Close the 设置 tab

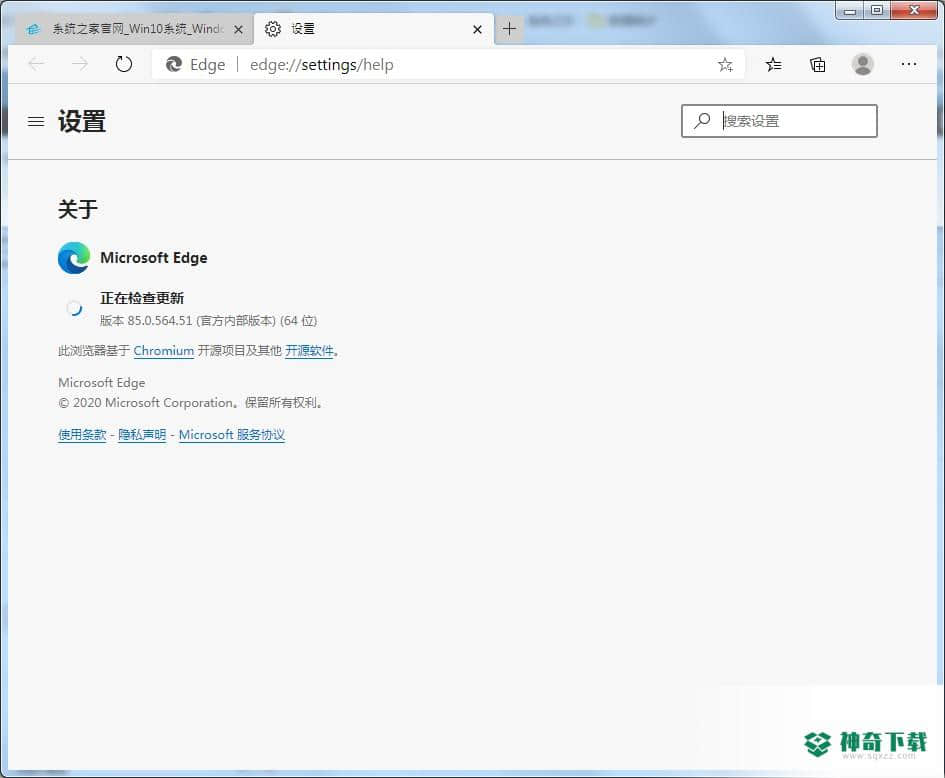click(477, 29)
